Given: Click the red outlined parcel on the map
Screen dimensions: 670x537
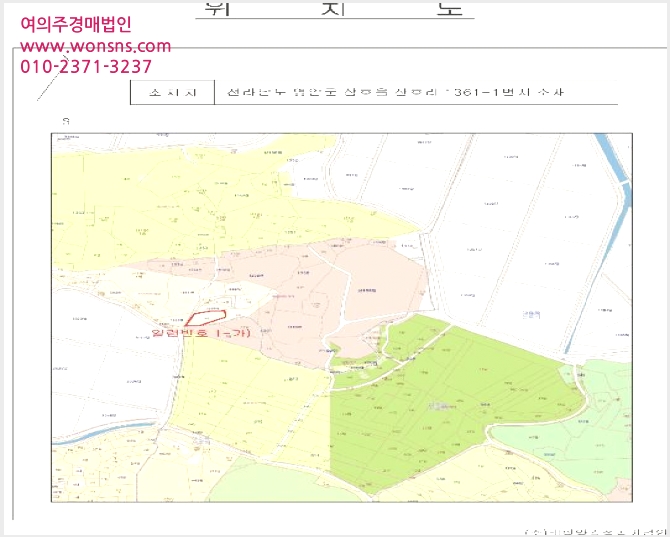Looking at the screenshot, I should (205, 318).
